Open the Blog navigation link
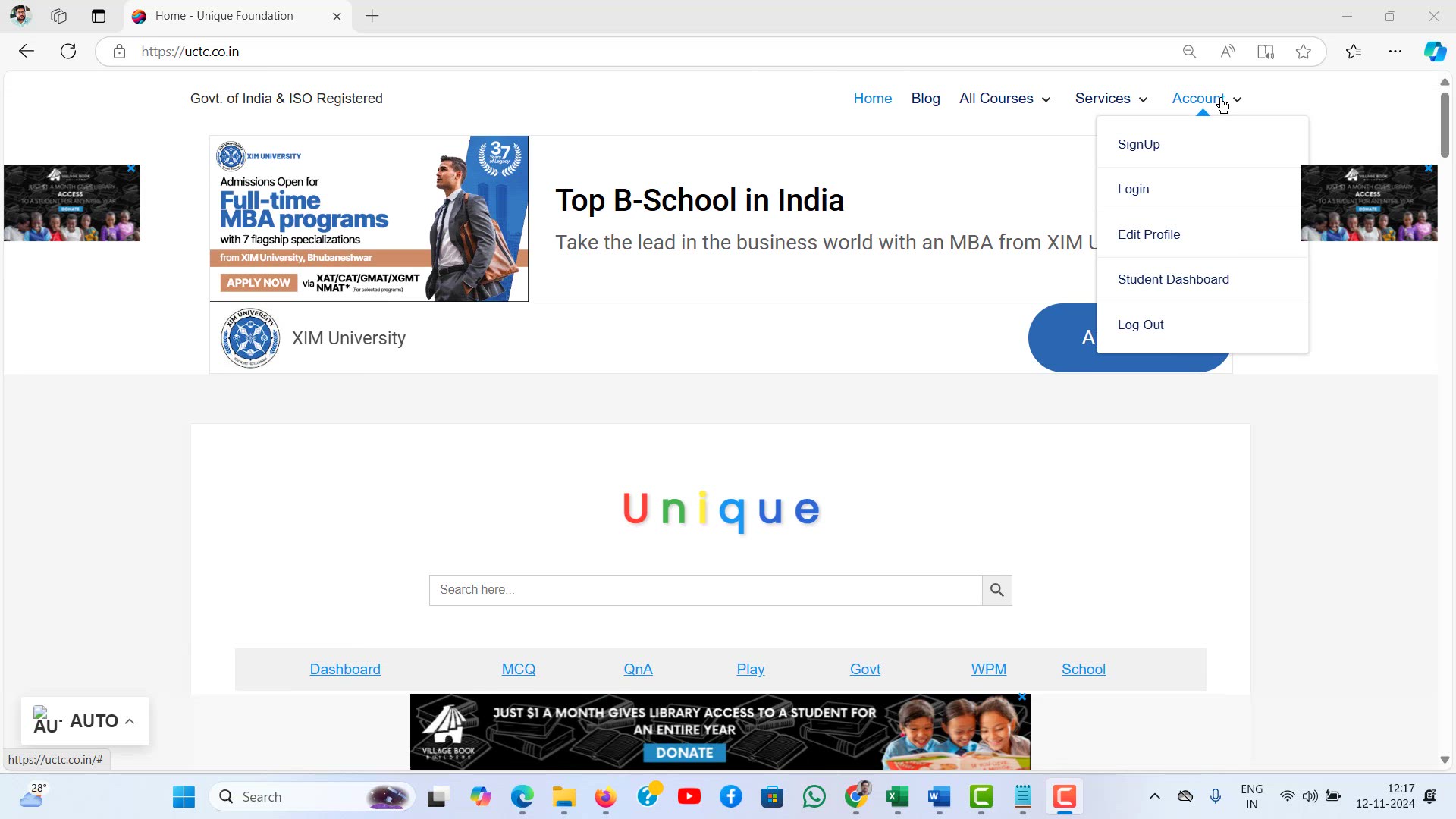The image size is (1456, 819). click(x=925, y=99)
